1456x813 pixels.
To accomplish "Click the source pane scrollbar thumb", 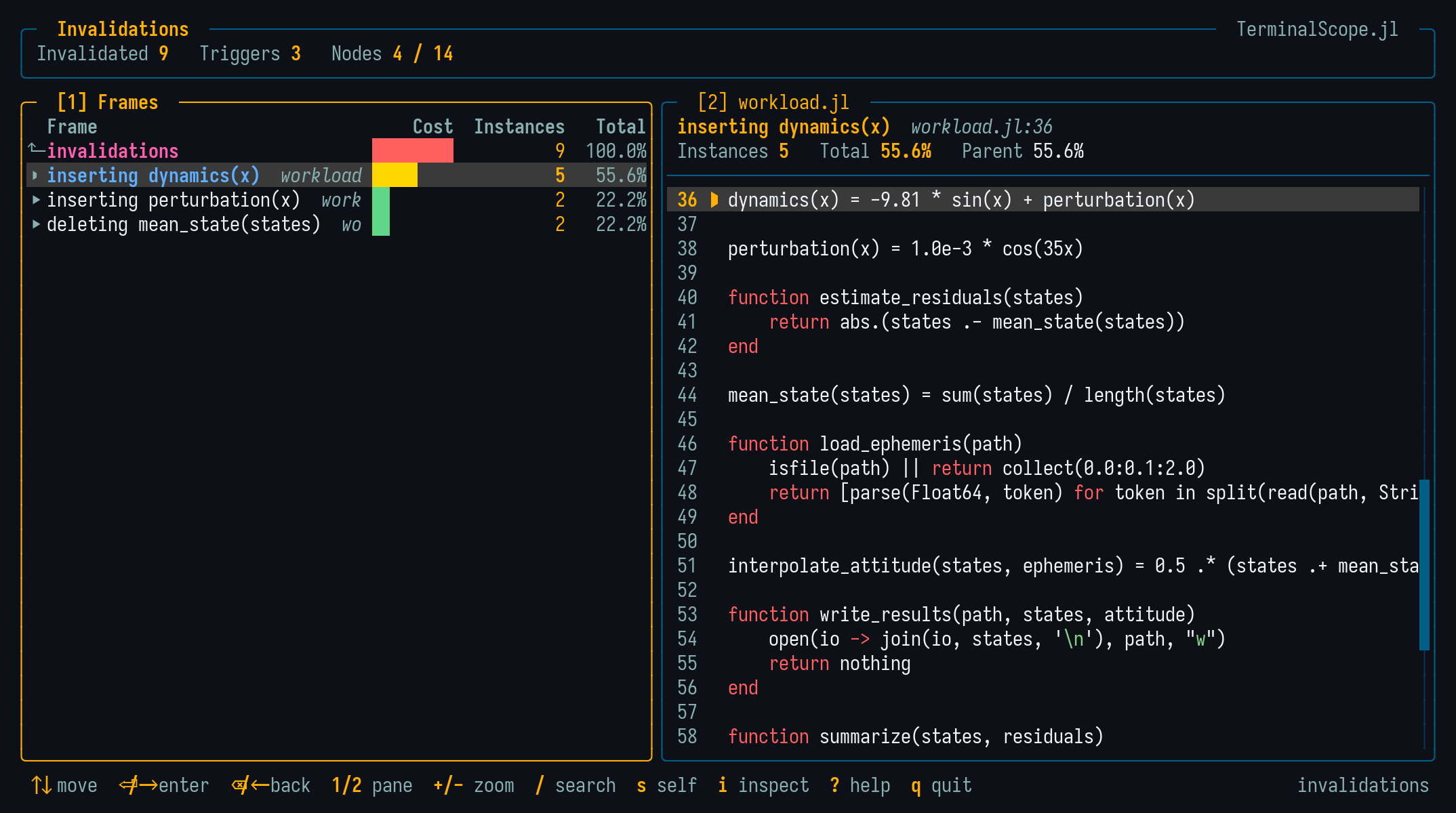I will [1424, 565].
